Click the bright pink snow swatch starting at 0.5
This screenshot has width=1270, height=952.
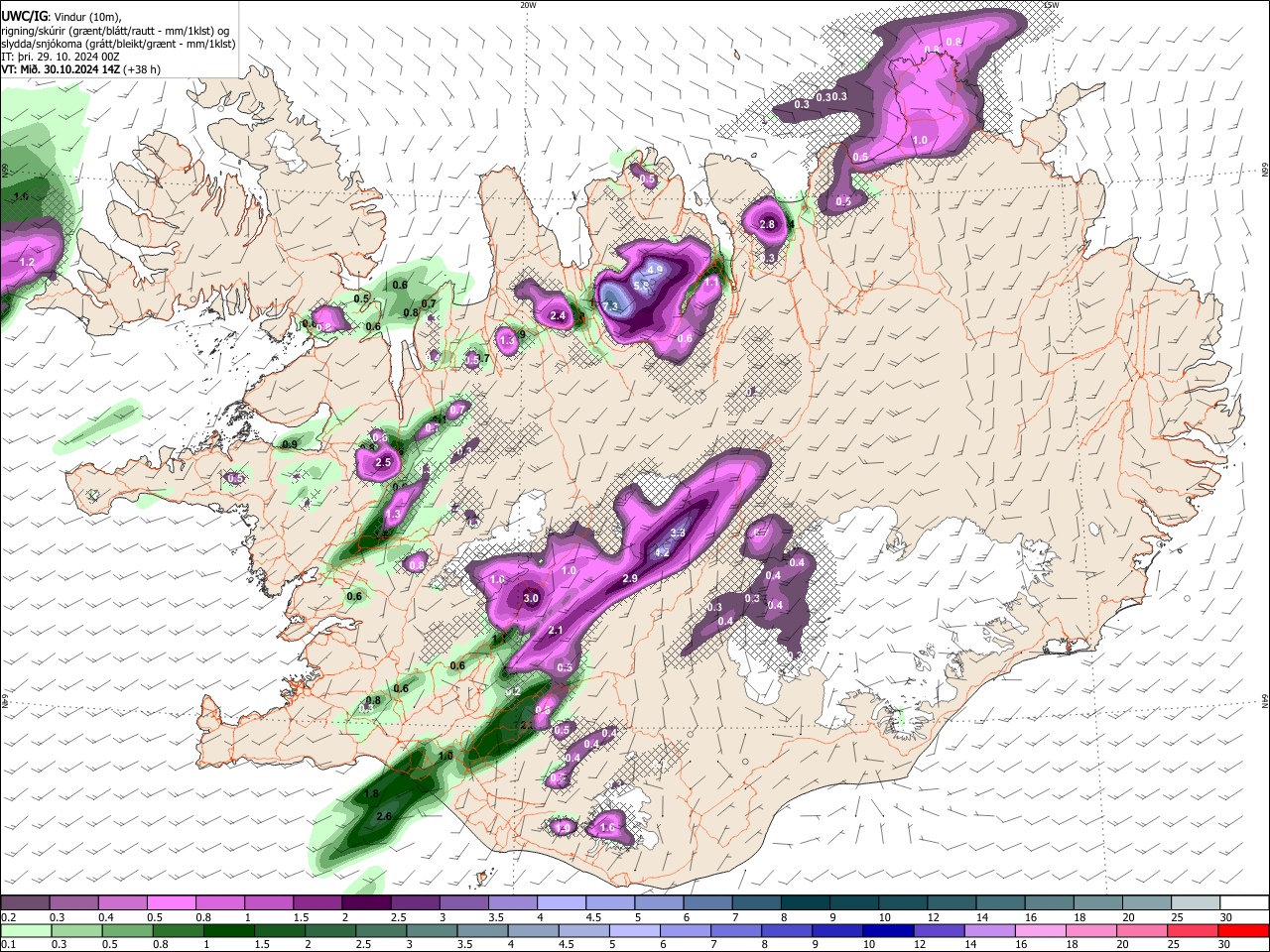[171, 903]
